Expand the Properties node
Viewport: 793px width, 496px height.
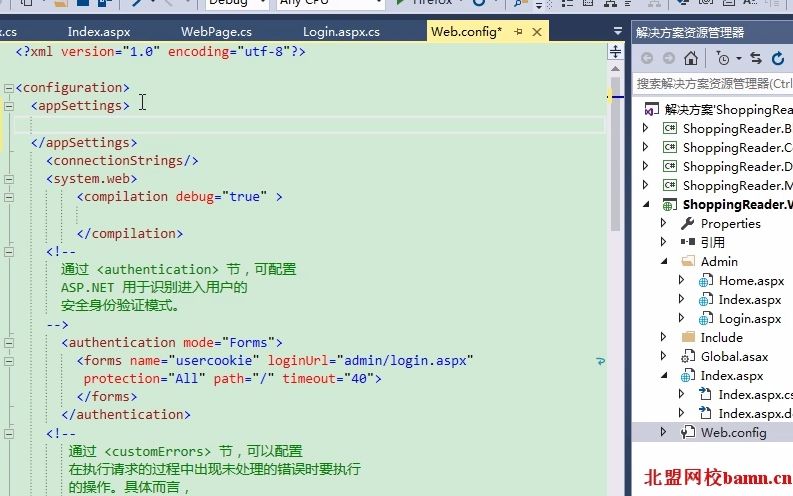663,223
